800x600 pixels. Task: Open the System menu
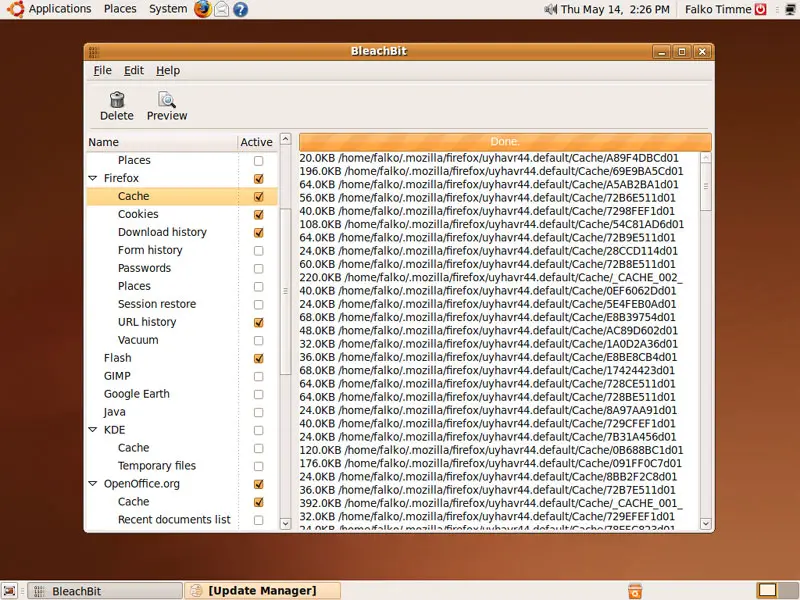click(x=168, y=9)
